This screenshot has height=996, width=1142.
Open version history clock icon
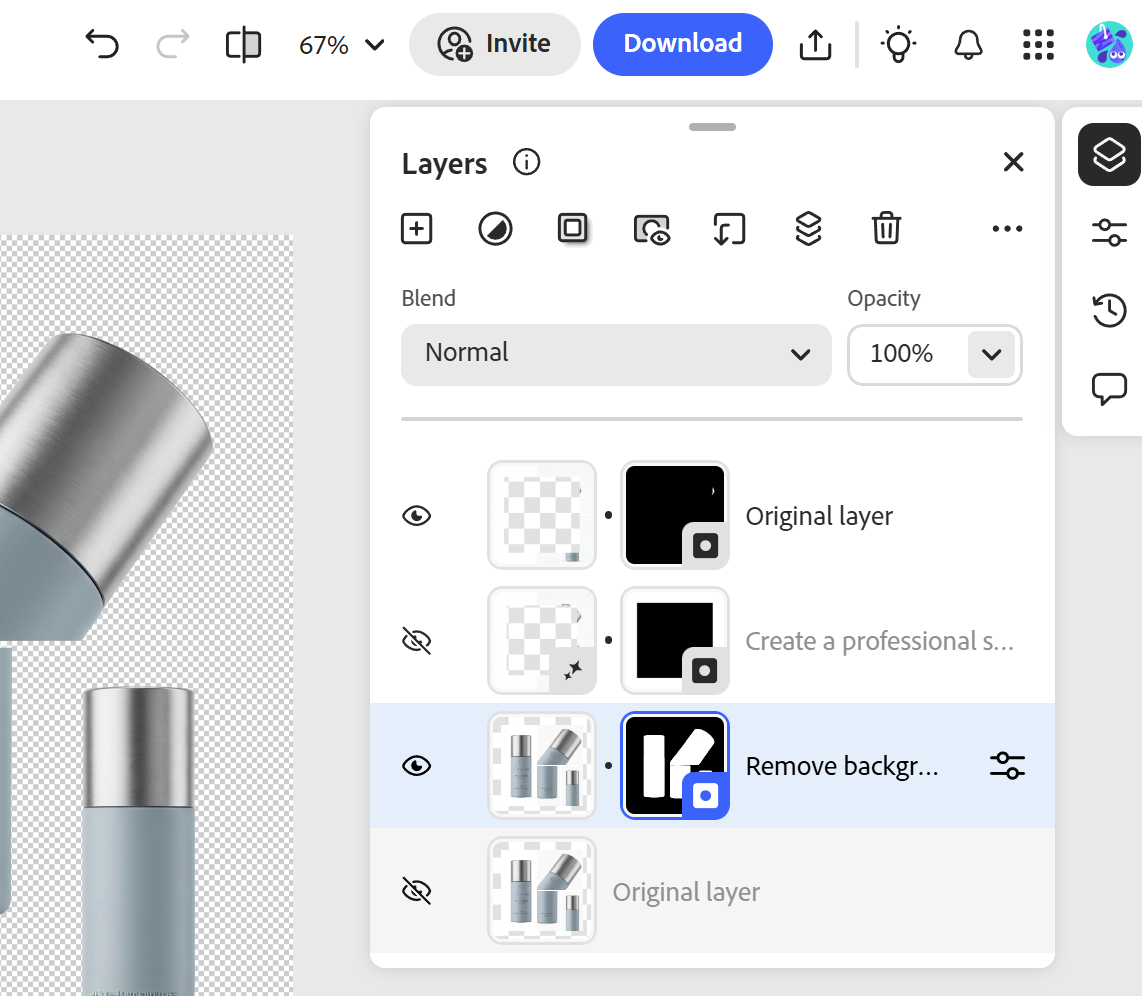[1109, 311]
